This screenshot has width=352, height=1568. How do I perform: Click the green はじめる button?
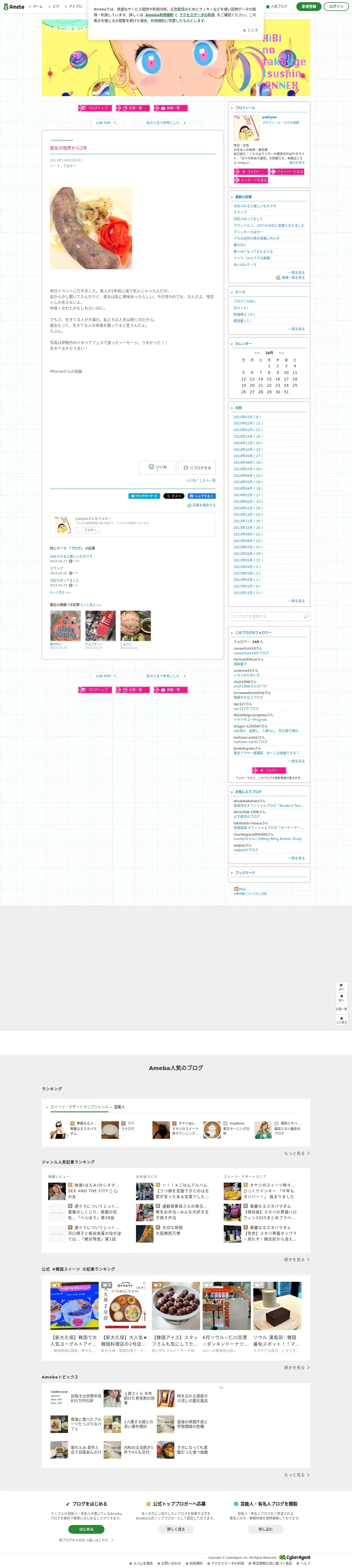pyautogui.click(x=86, y=1529)
